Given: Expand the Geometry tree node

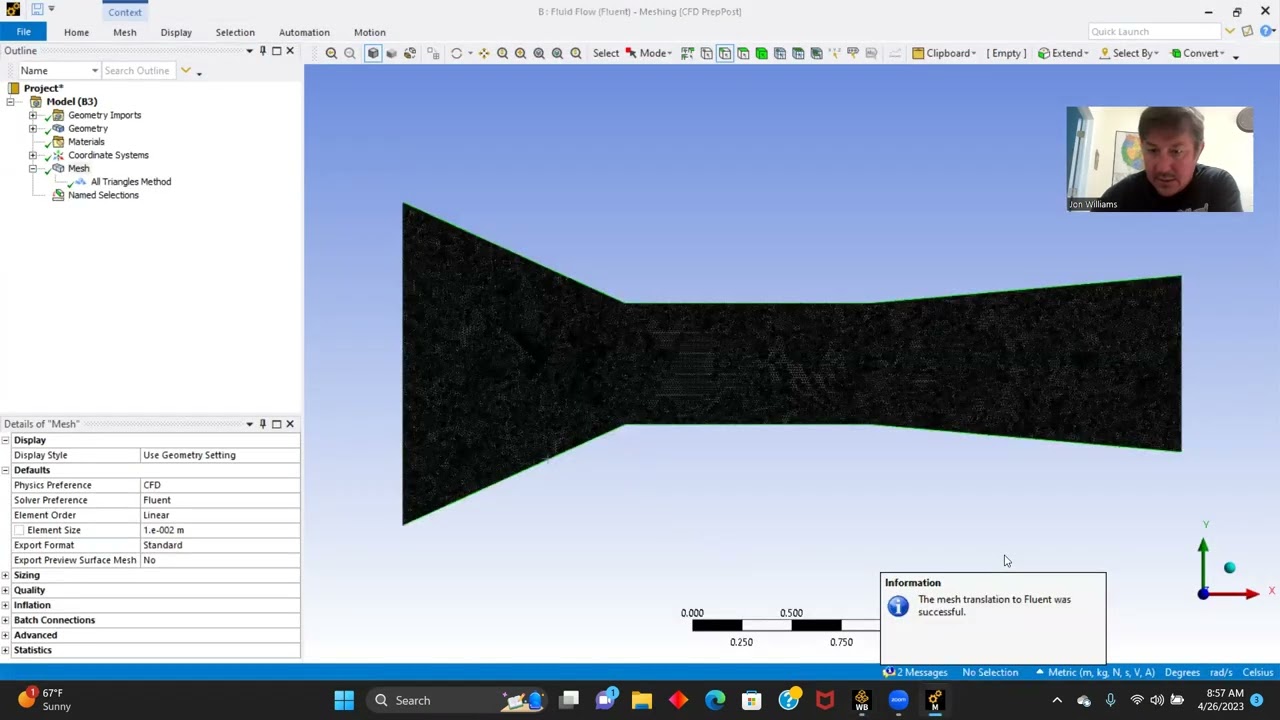Looking at the screenshot, I should coord(33,128).
